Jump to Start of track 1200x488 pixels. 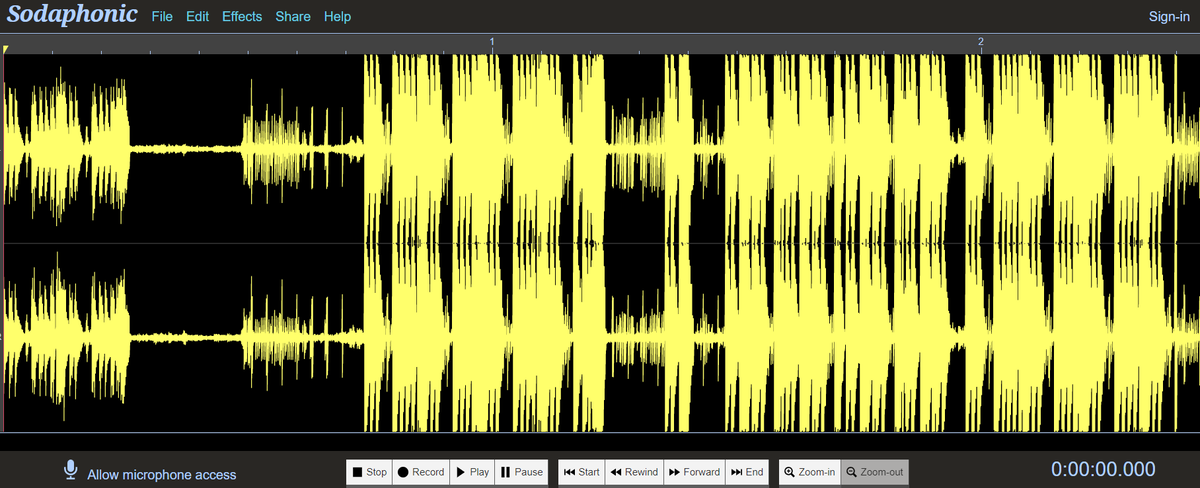pos(581,472)
